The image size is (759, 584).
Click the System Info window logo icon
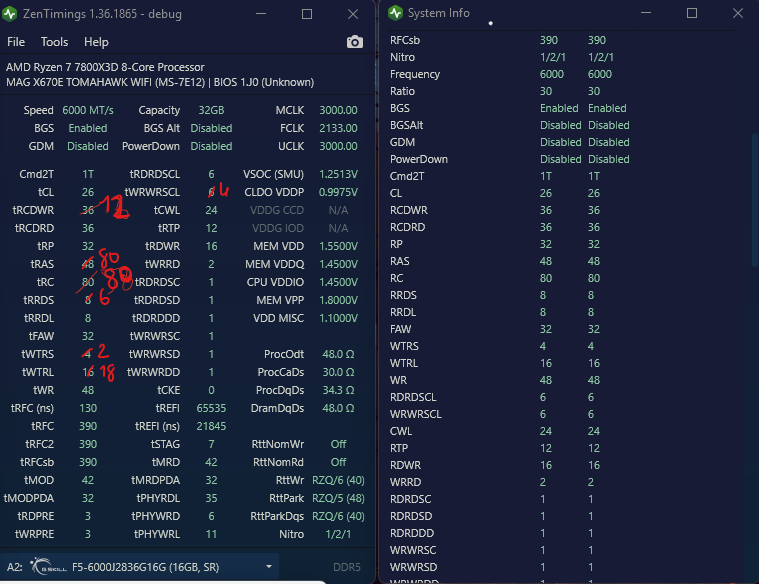[395, 13]
